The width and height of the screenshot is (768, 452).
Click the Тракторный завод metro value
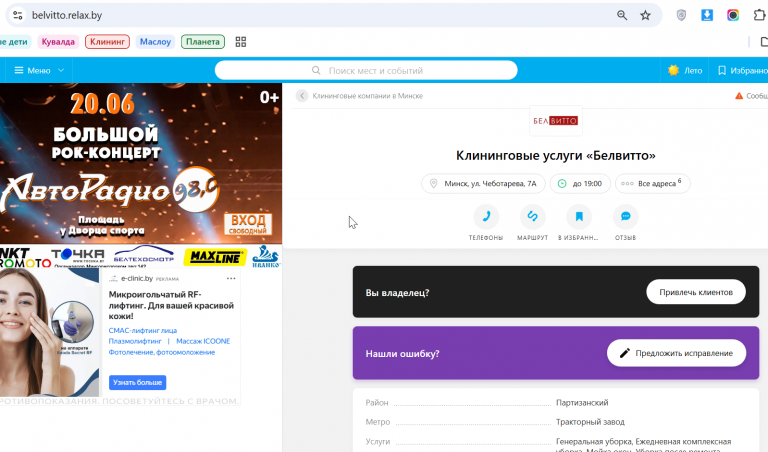(590, 422)
